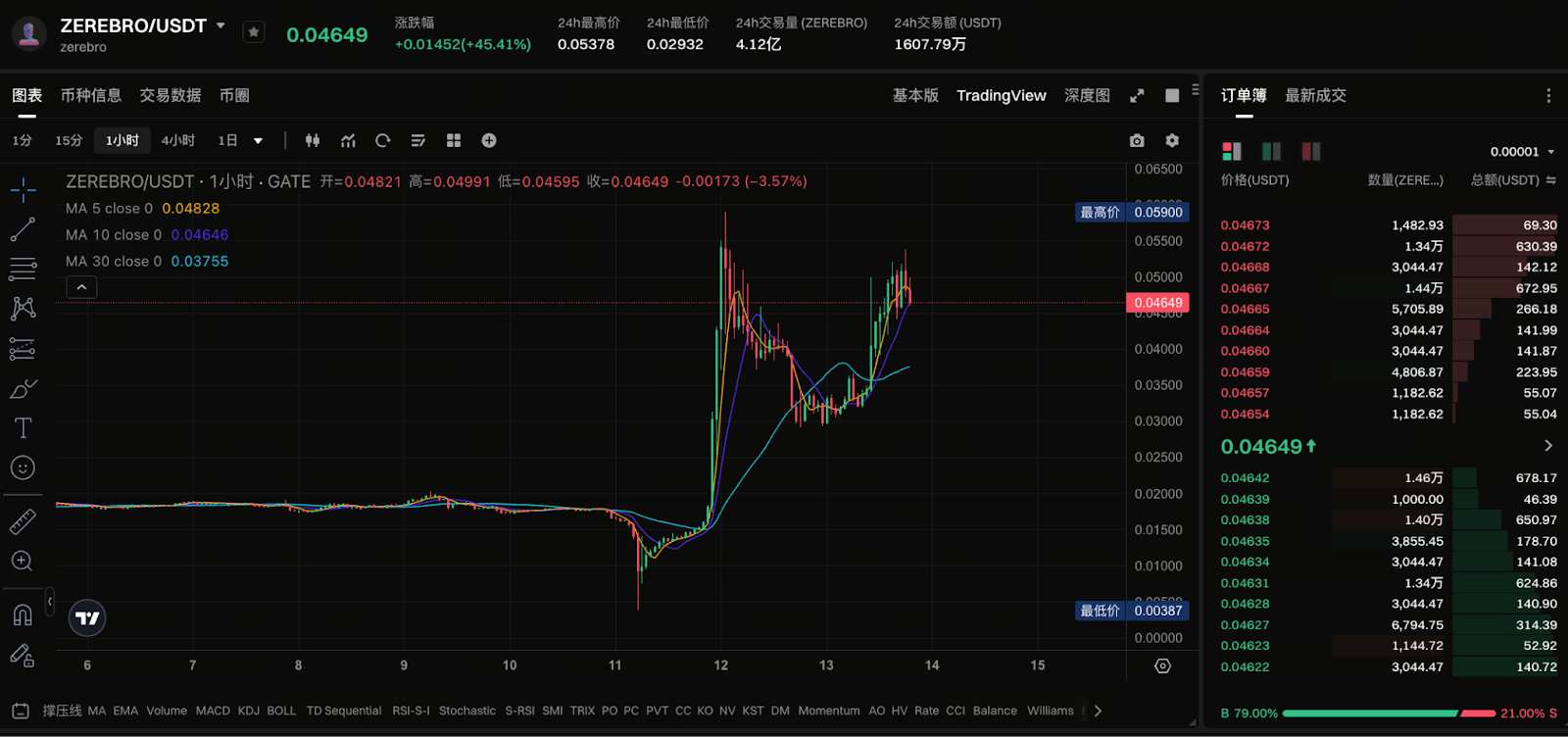Open the 深度图 depth chart
The height and width of the screenshot is (737, 1568).
(1087, 95)
